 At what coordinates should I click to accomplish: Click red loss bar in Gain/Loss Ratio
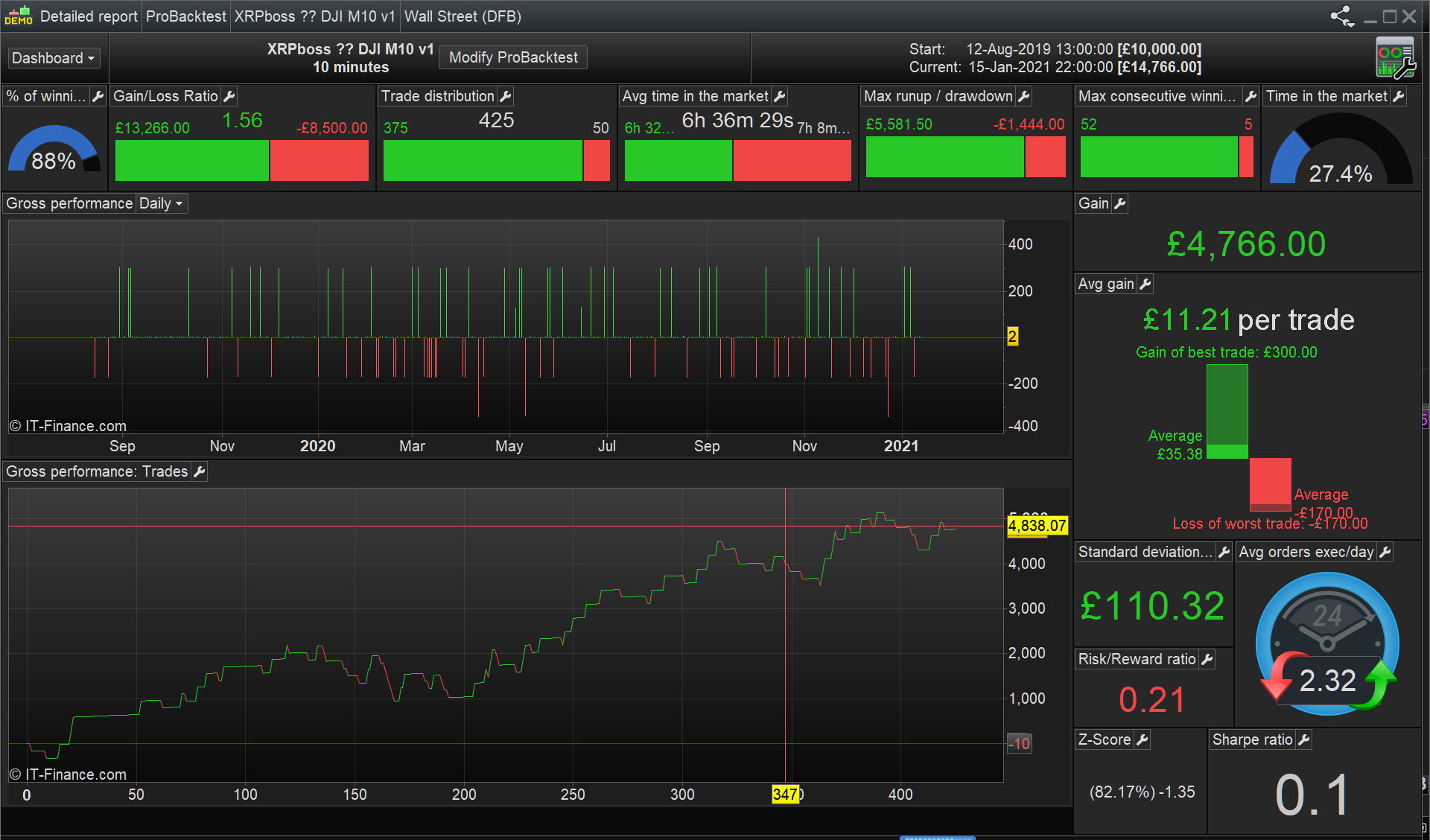click(319, 160)
